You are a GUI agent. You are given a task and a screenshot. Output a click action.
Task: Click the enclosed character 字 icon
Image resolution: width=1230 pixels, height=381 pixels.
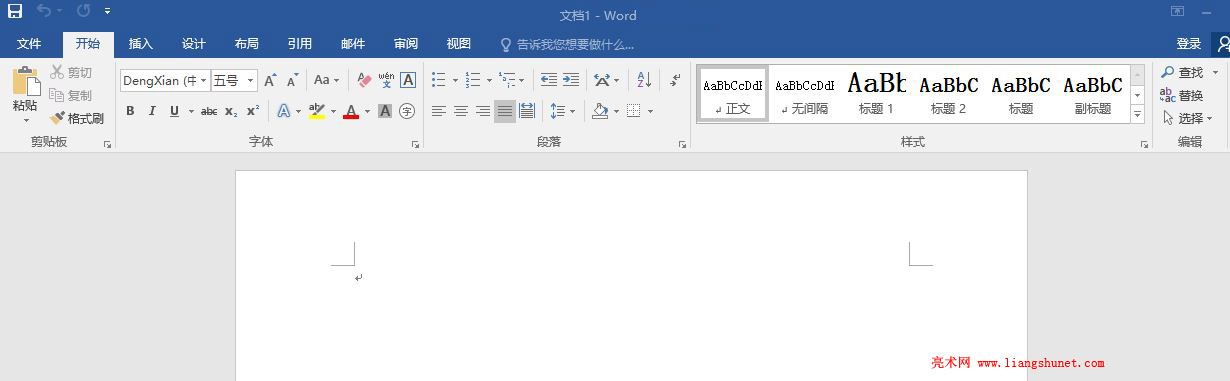pyautogui.click(x=407, y=111)
